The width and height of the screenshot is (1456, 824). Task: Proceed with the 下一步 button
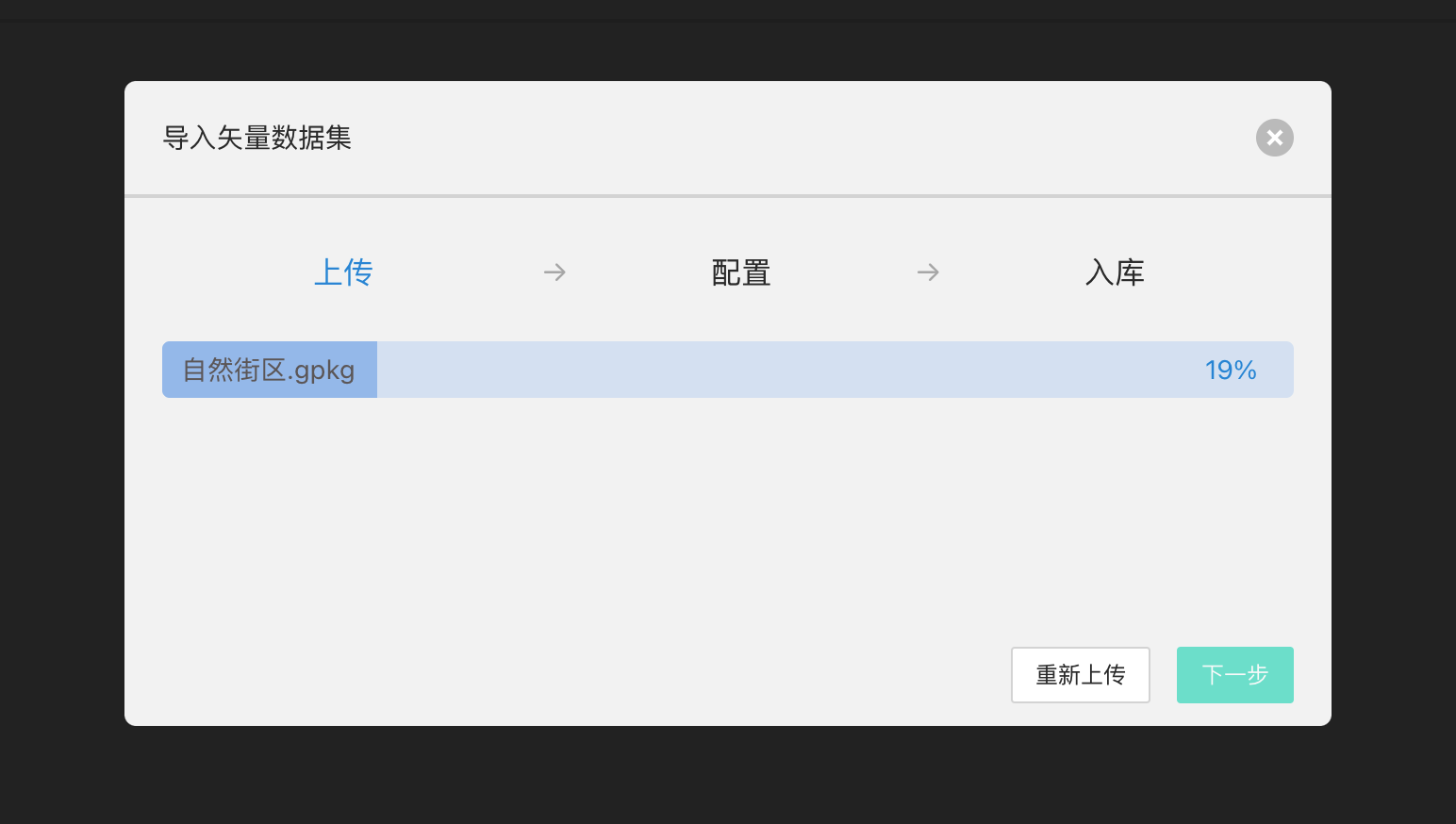pyautogui.click(x=1235, y=675)
